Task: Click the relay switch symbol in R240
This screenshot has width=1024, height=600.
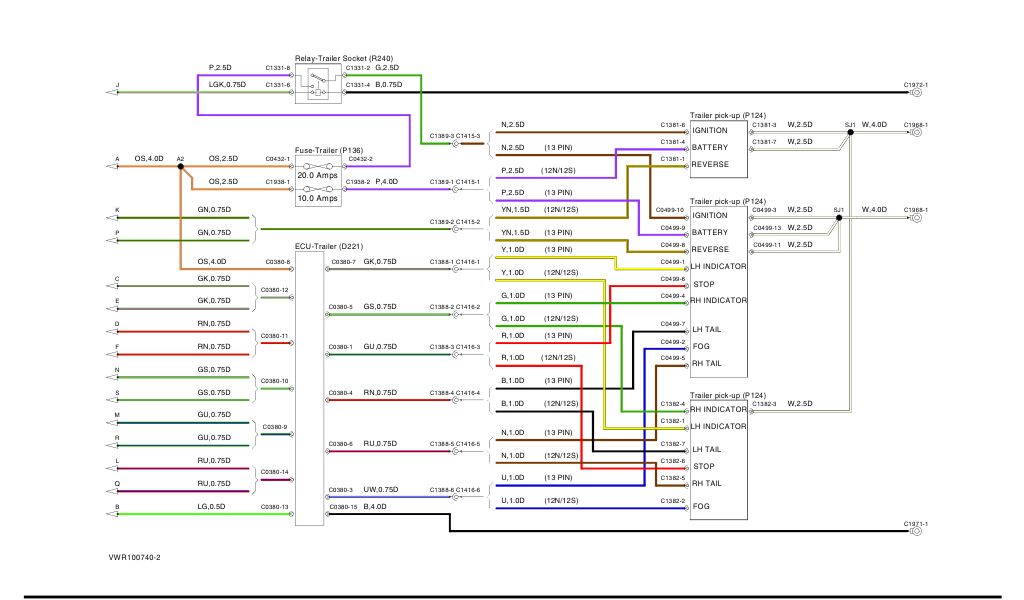Action: tap(318, 86)
